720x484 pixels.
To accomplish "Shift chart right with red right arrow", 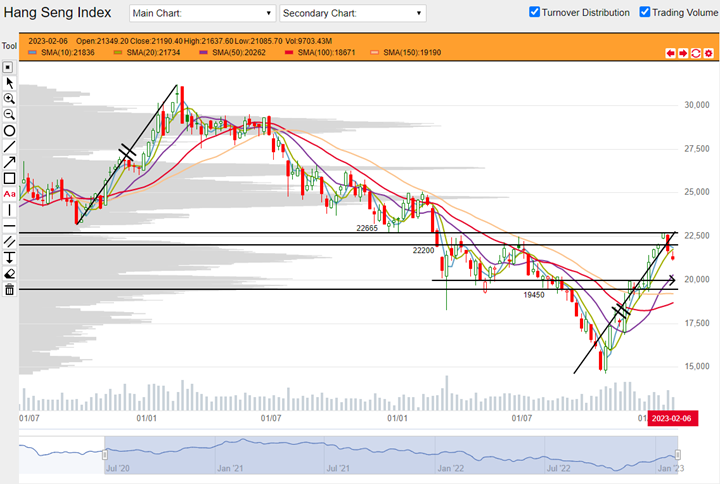I will (x=683, y=53).
